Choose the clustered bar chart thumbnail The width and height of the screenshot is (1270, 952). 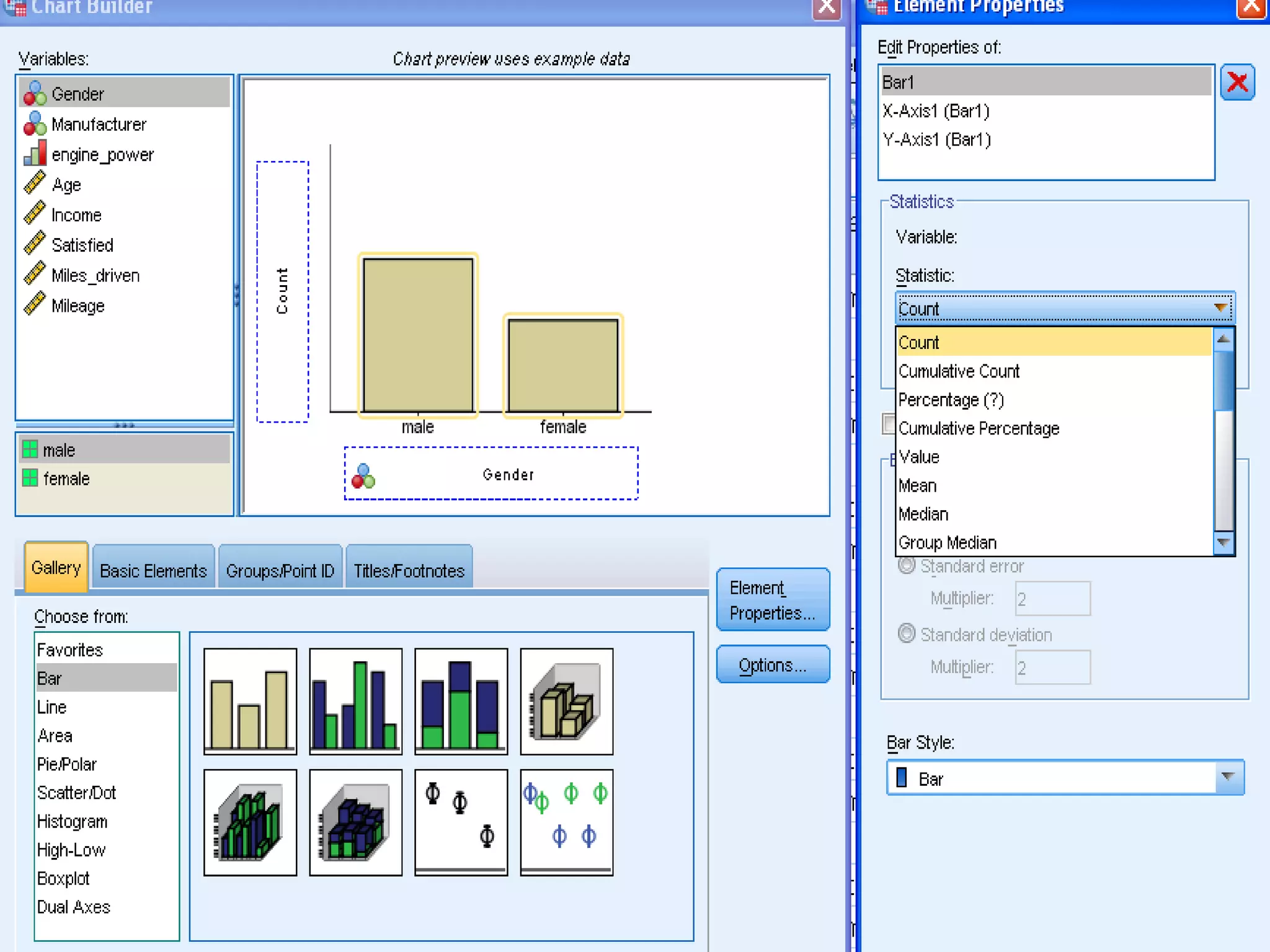click(355, 701)
